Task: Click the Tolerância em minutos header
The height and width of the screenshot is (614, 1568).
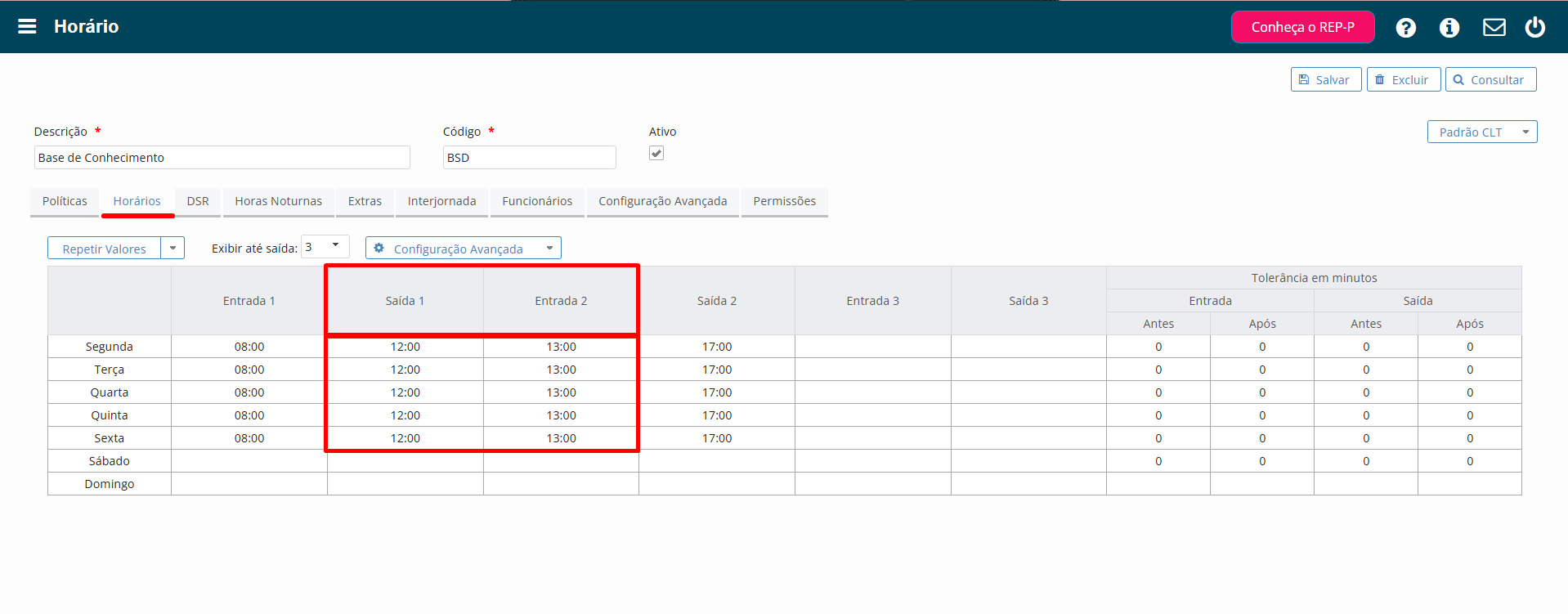Action: 1314,278
